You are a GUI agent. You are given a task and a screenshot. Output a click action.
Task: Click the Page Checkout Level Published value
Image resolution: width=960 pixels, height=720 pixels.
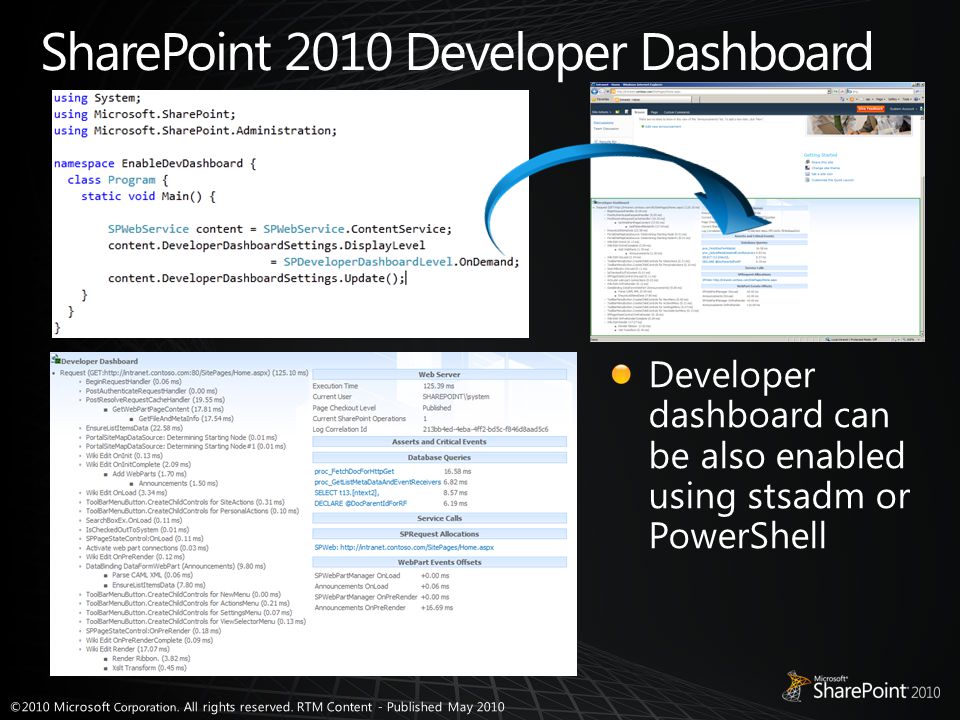[x=437, y=408]
